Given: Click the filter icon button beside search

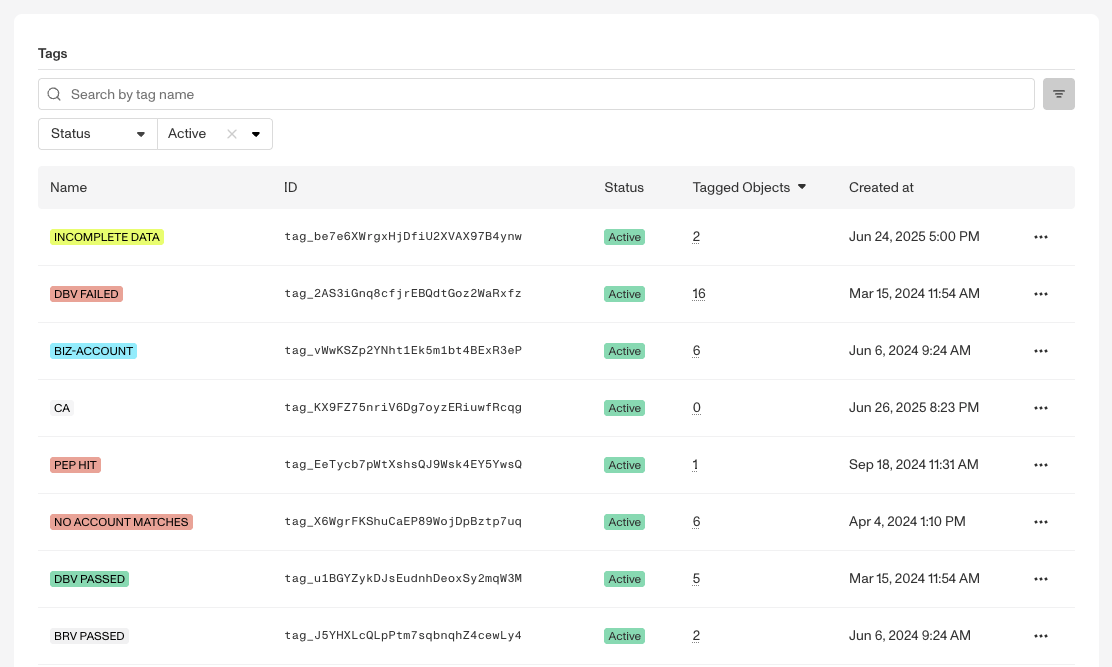Looking at the screenshot, I should coord(1058,94).
